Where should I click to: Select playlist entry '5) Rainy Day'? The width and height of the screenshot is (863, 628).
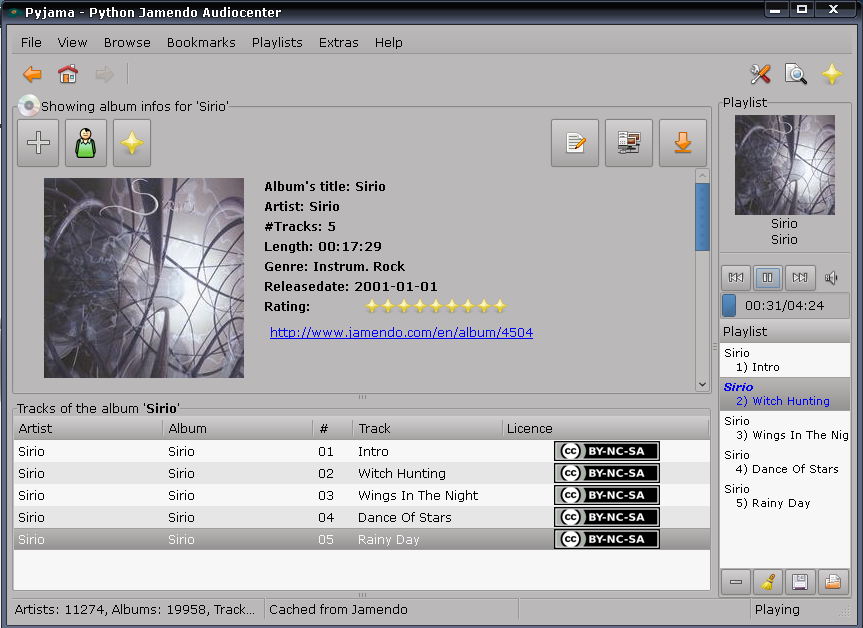tap(785, 496)
